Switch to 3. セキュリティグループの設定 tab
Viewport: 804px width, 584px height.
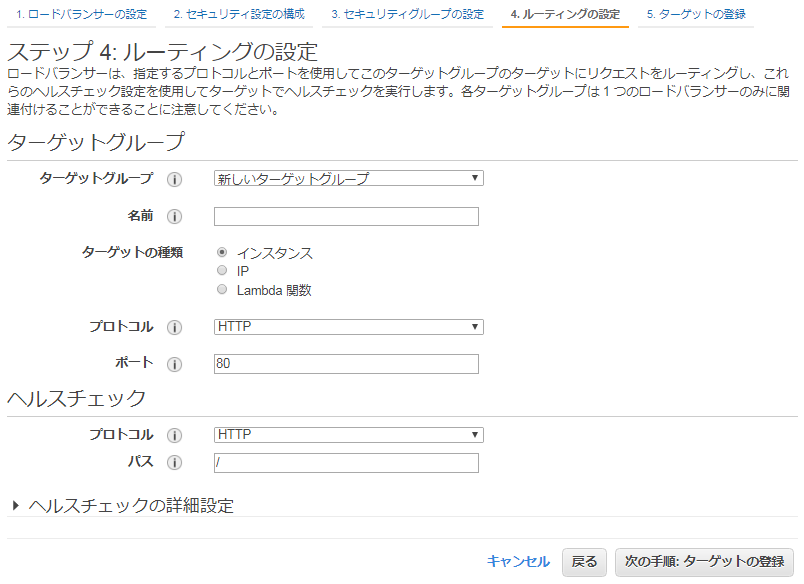coord(407,15)
